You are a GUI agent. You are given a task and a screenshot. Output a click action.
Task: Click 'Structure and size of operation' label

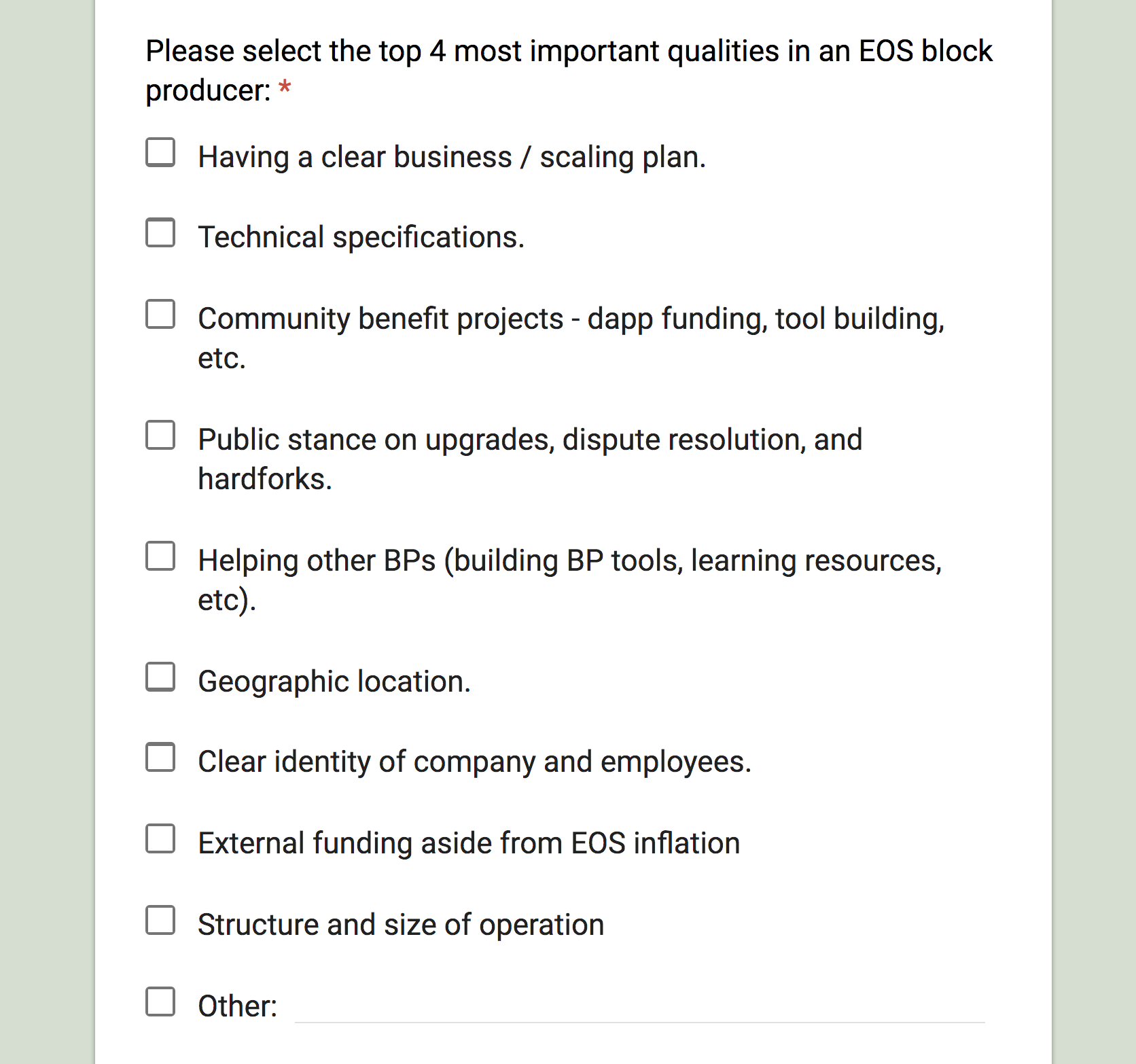[401, 925]
